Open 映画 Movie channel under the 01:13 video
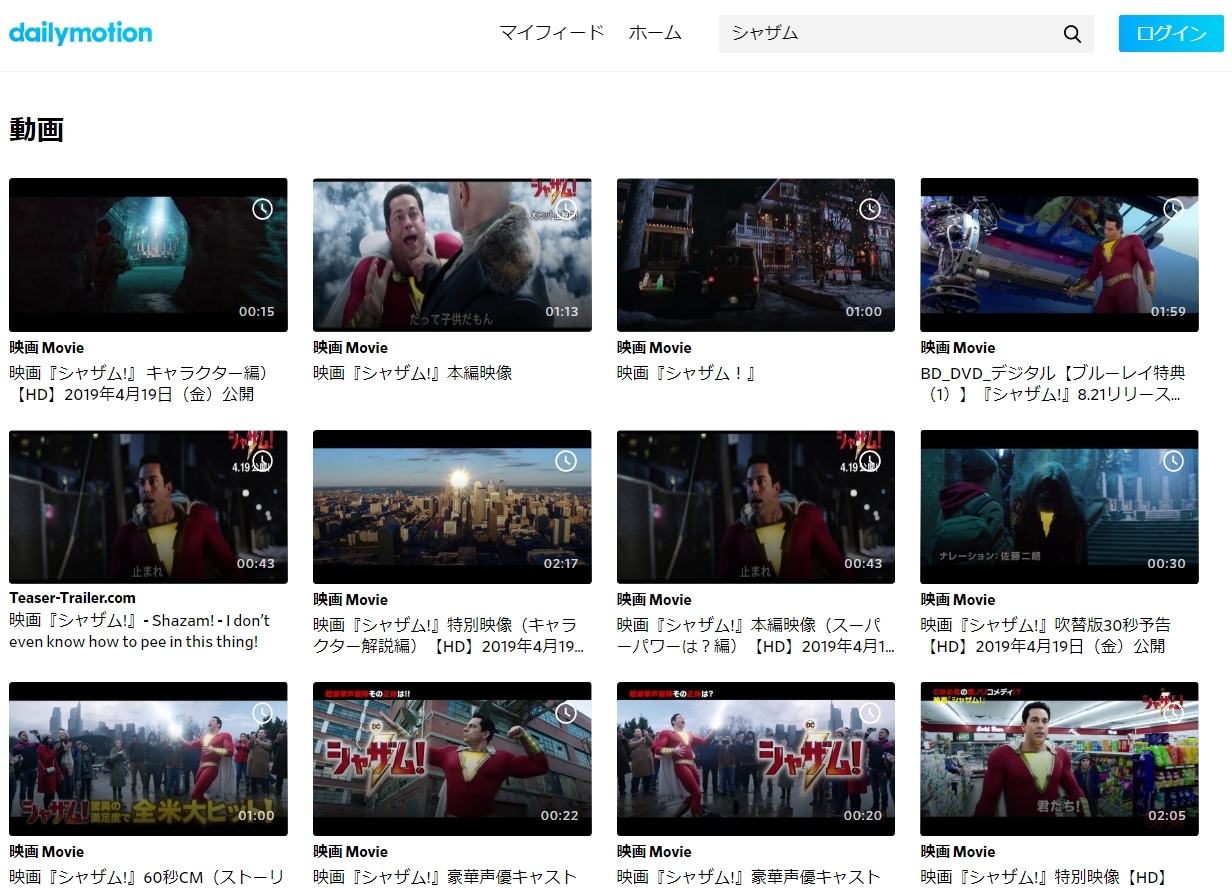 point(350,348)
